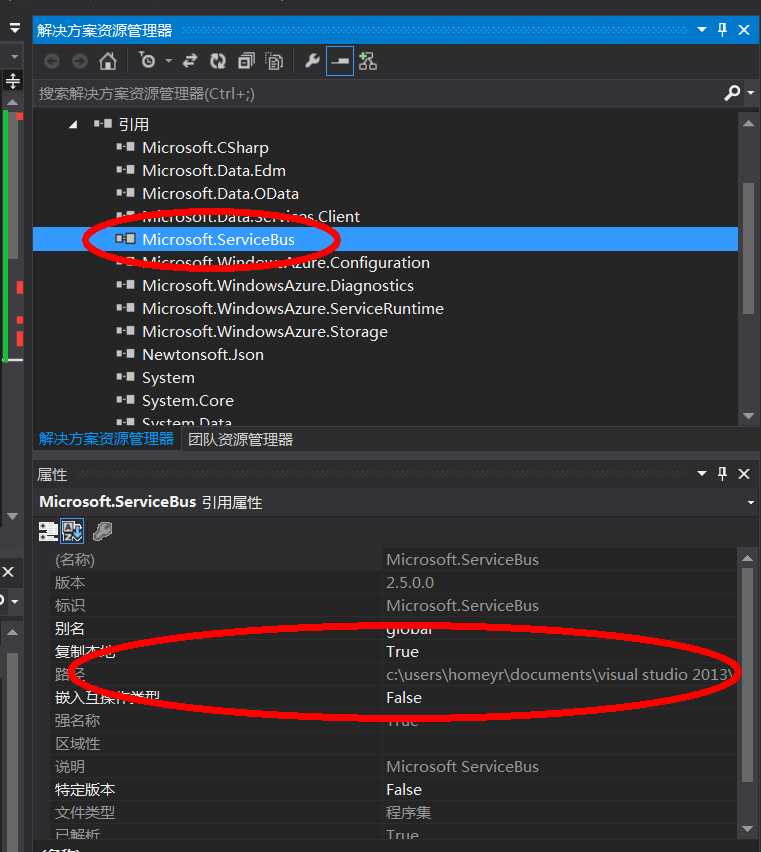Viewport: 761px width, 852px height.
Task: Click the 特定版本 False value
Action: click(404, 790)
